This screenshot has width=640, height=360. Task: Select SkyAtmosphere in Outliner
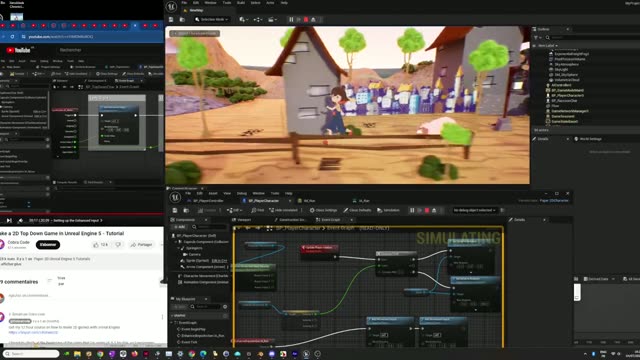(x=567, y=64)
